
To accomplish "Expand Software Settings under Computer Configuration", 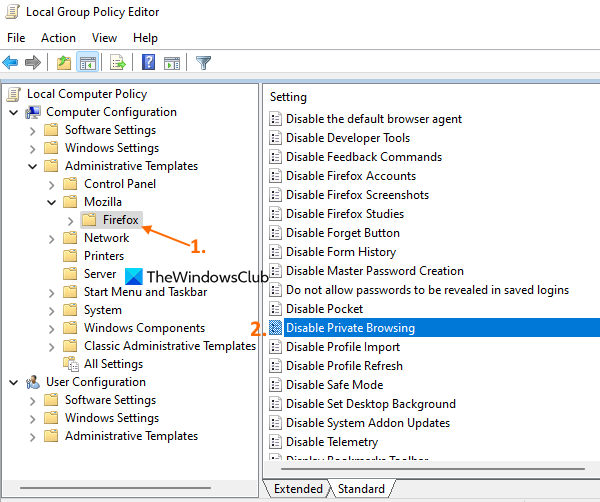I will (33, 131).
